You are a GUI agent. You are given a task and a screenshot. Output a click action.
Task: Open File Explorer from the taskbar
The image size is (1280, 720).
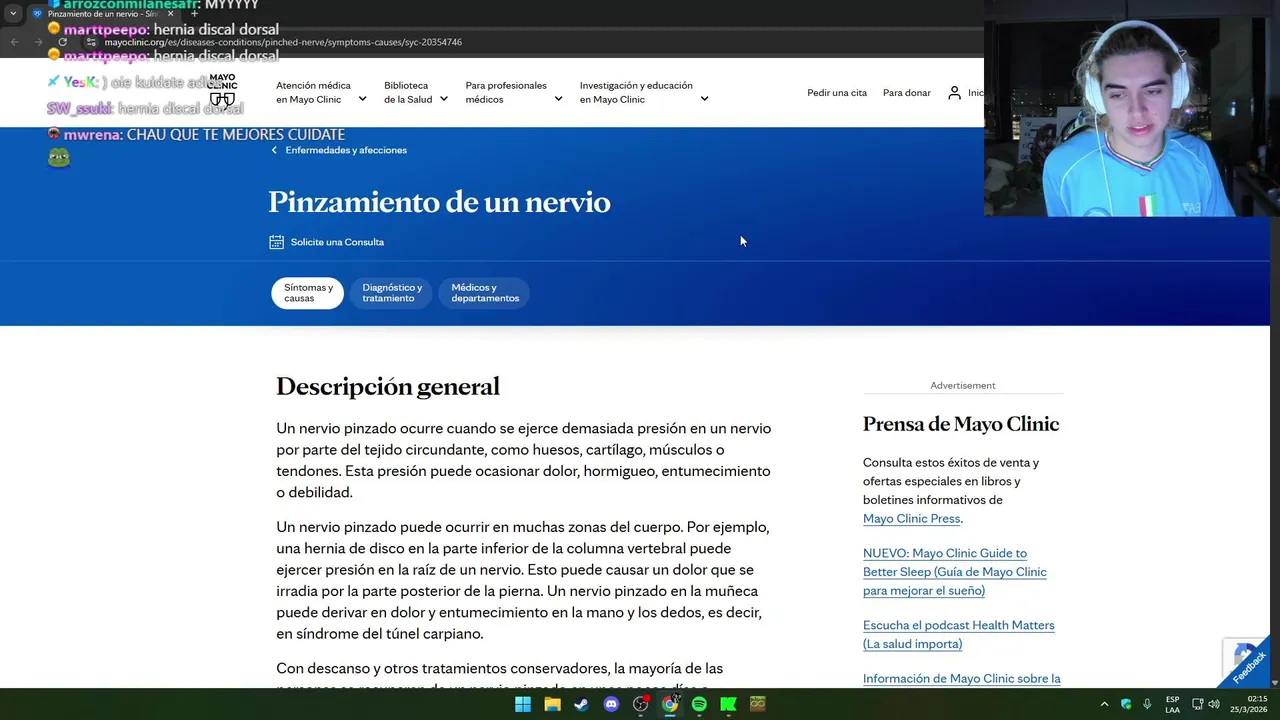tap(552, 704)
